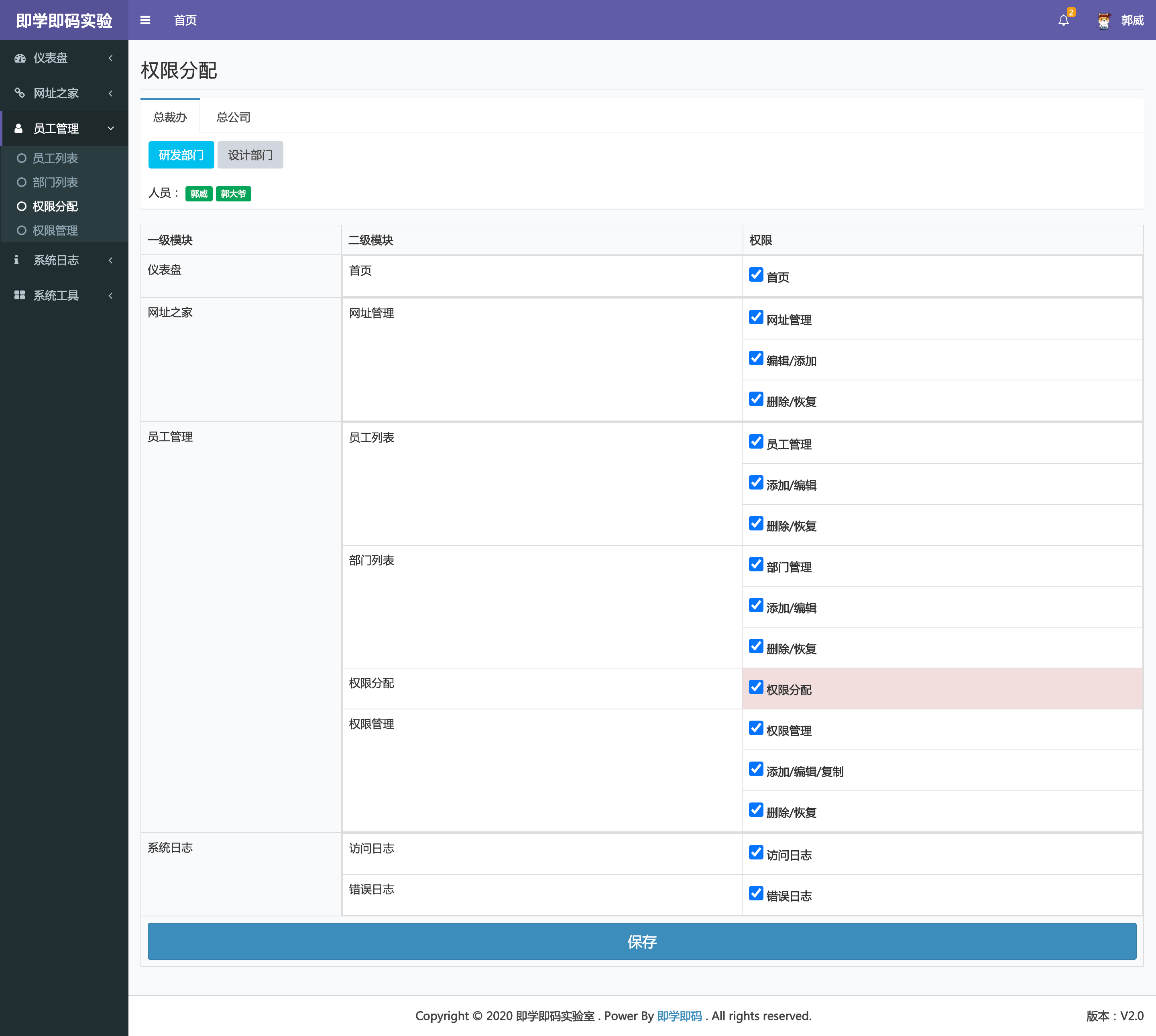
Task: Open the 郭威 username menu in header
Action: 1132,20
